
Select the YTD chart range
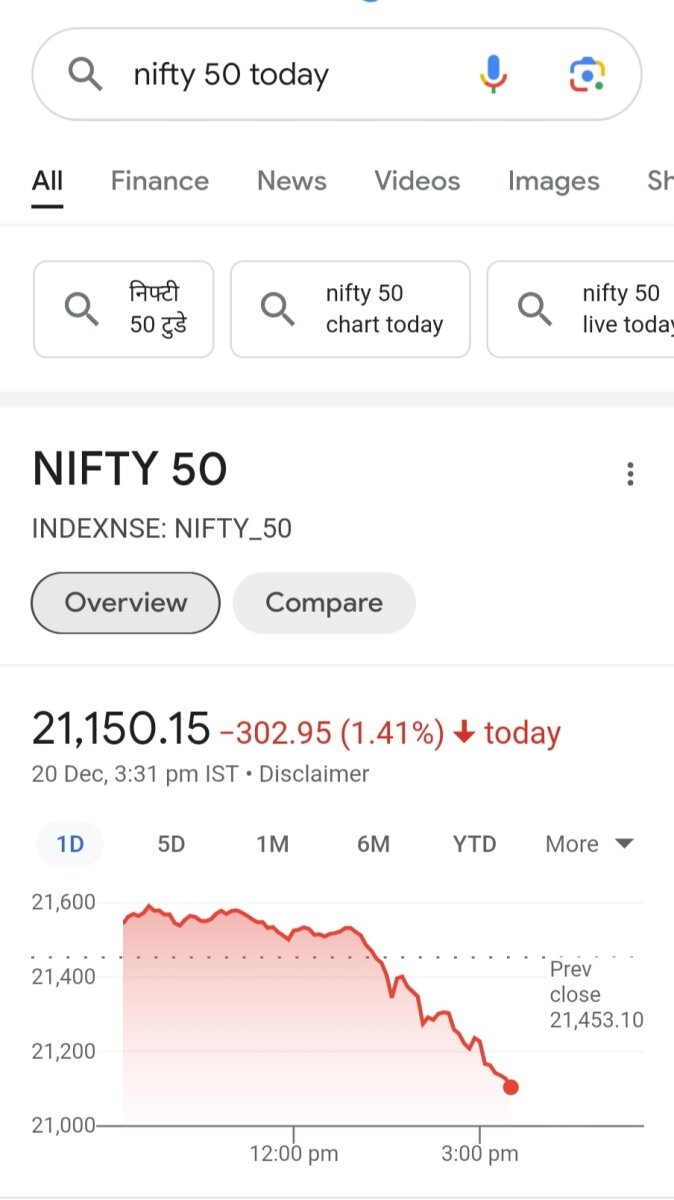coord(474,844)
